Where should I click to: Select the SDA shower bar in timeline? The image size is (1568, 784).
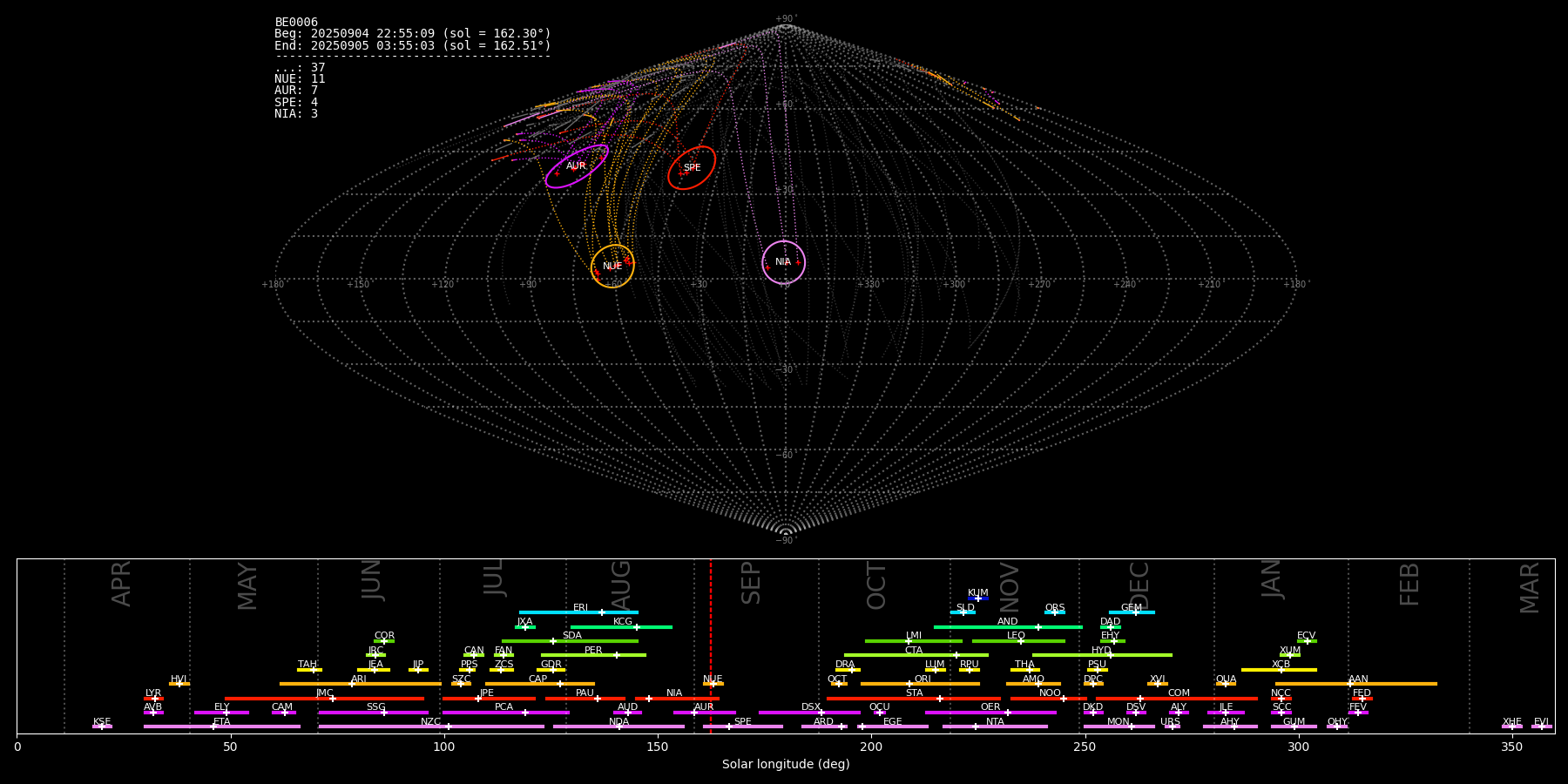(570, 641)
